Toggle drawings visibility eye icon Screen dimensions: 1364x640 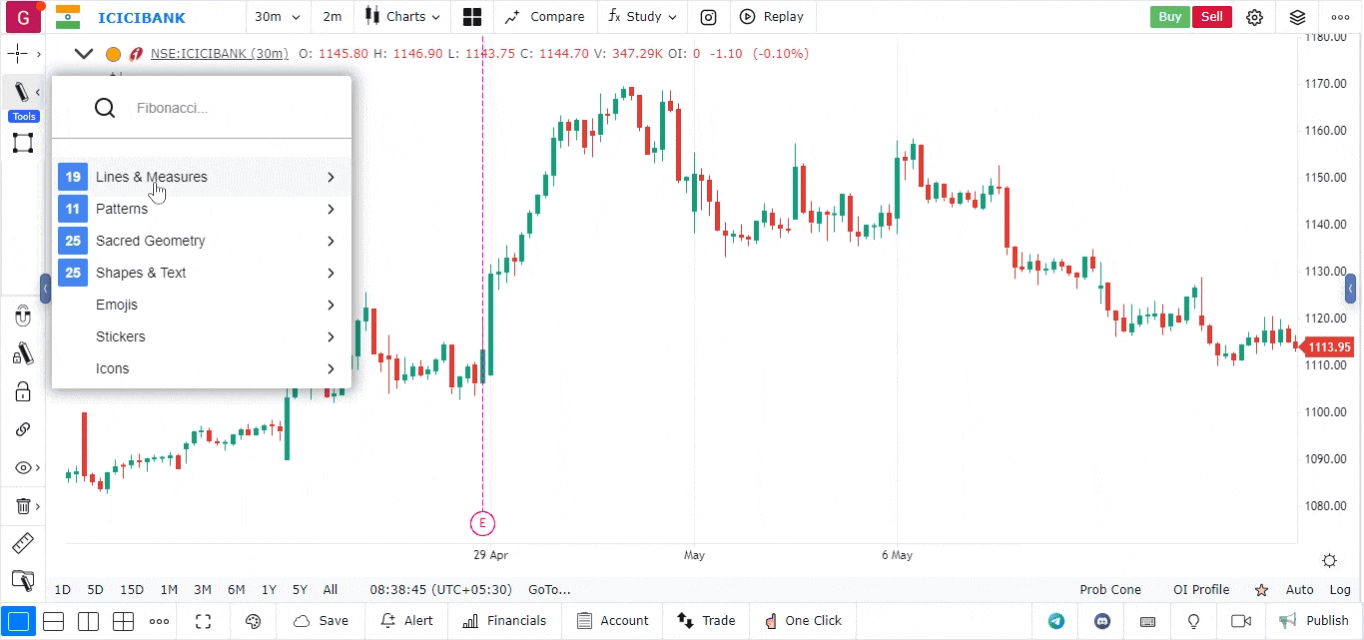[23, 468]
